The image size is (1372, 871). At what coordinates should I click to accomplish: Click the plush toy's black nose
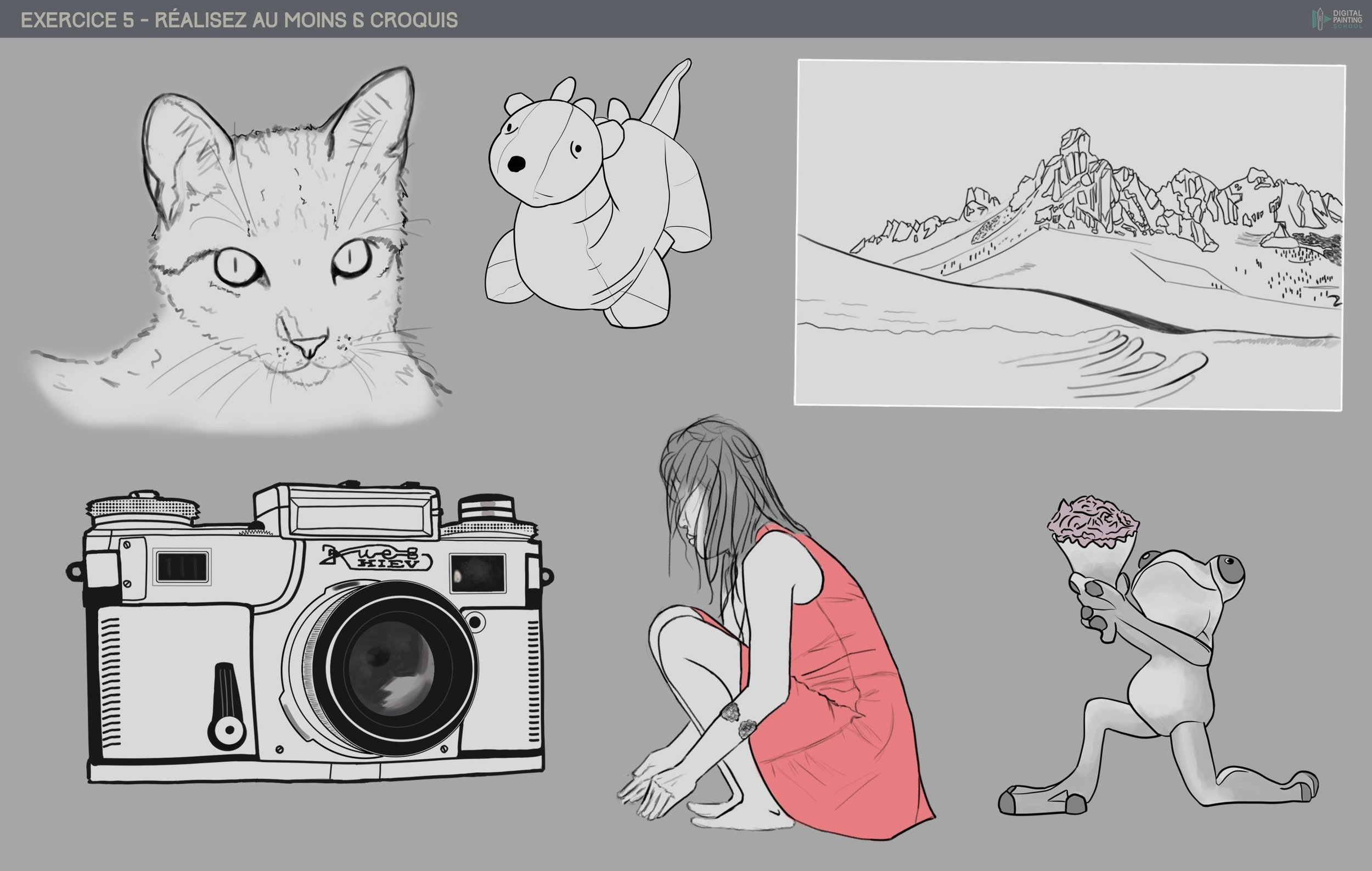tap(516, 164)
